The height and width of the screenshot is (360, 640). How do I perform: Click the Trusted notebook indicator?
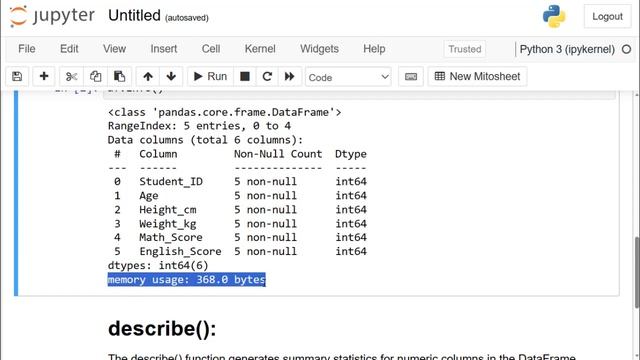464,49
